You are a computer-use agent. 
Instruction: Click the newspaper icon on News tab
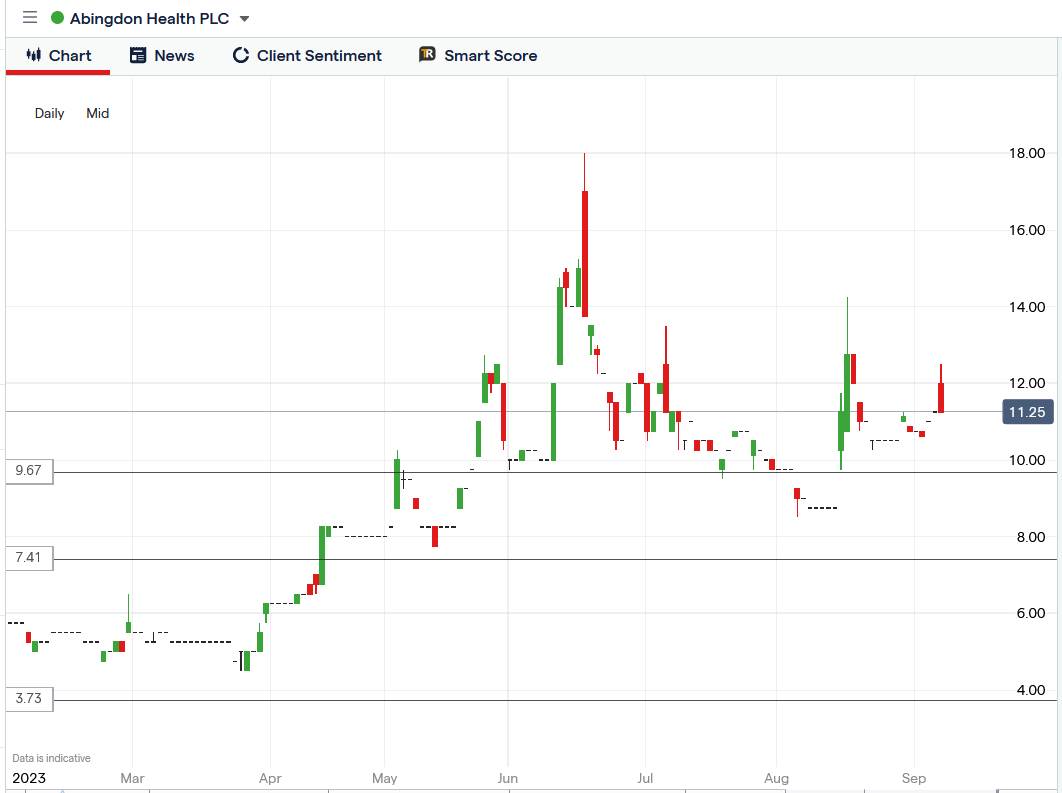point(138,56)
